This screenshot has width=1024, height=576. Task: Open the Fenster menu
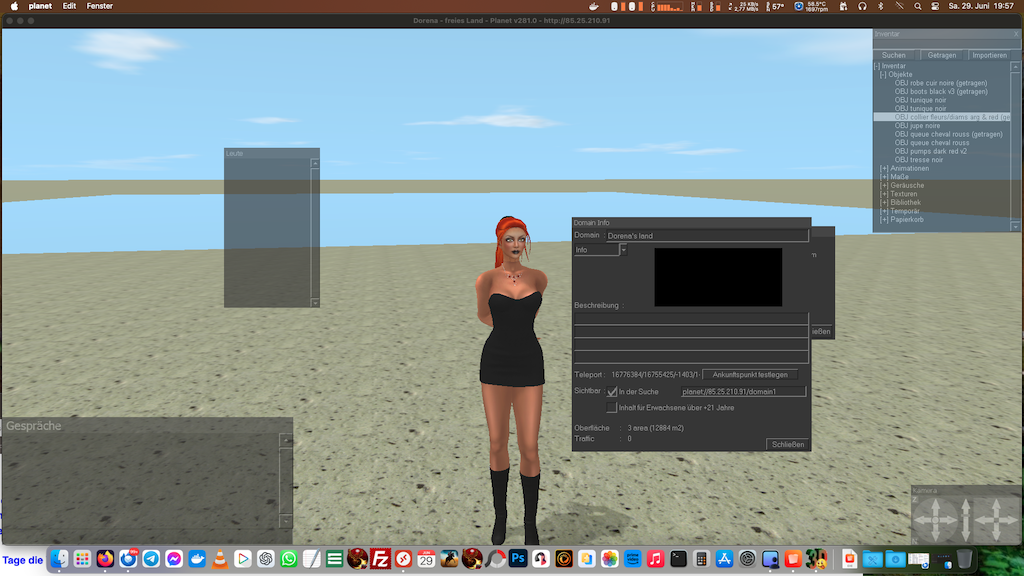[x=100, y=6]
